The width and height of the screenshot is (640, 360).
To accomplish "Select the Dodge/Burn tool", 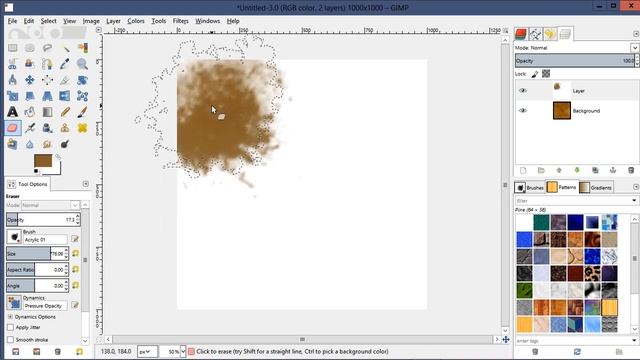I will 65,144.
